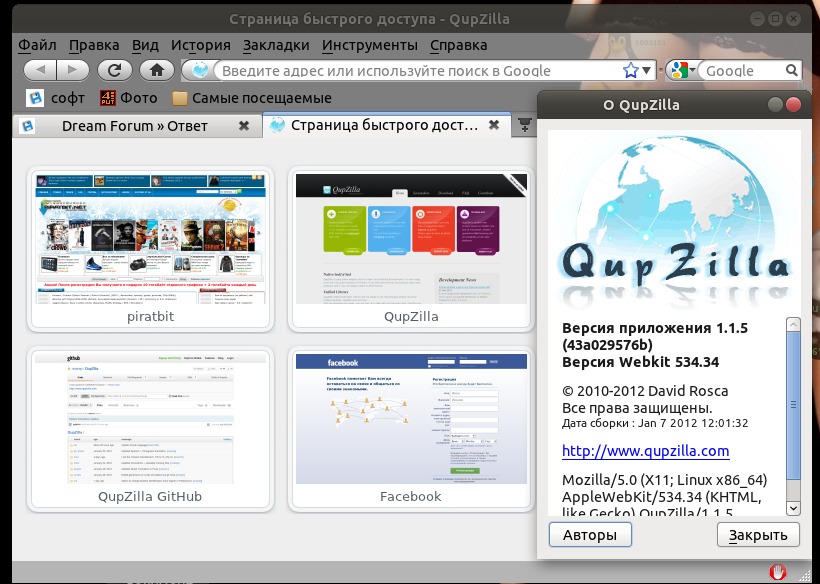Image resolution: width=820 pixels, height=584 pixels.
Task: Minimize the О QupZilla dialog gray button
Action: [775, 105]
